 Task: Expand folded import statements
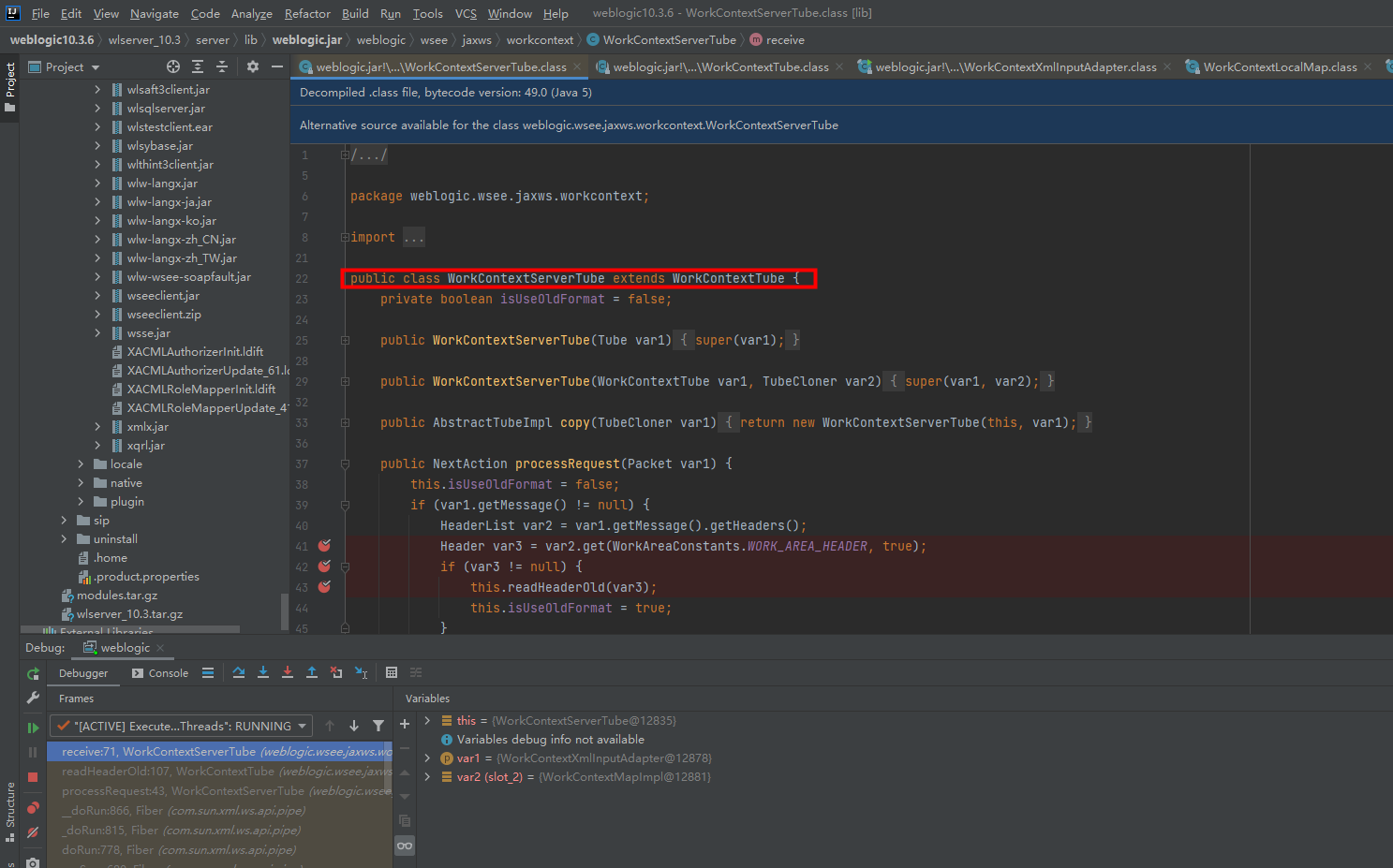(345, 237)
